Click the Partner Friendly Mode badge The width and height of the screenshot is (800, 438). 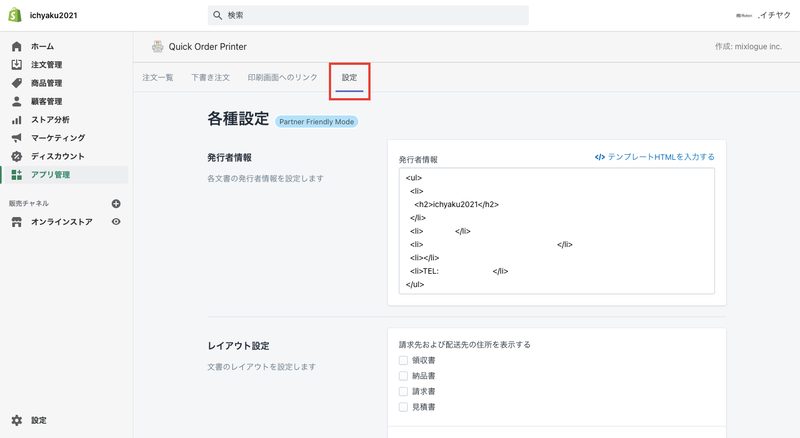click(x=316, y=121)
